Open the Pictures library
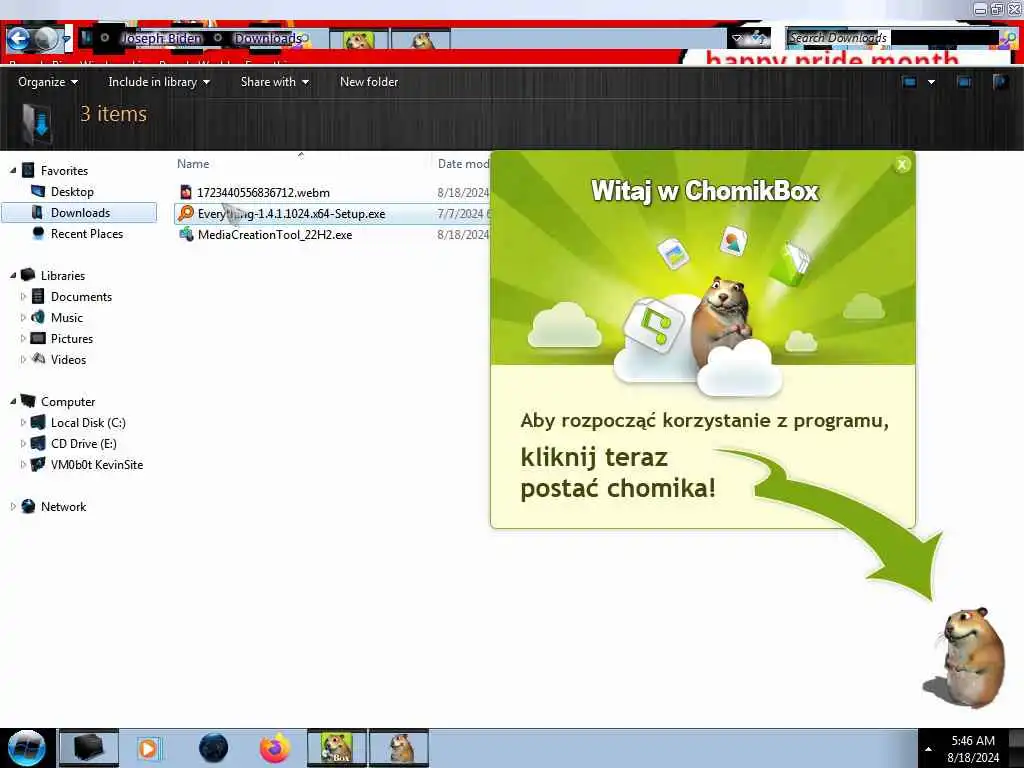The width and height of the screenshot is (1024, 768). (72, 338)
